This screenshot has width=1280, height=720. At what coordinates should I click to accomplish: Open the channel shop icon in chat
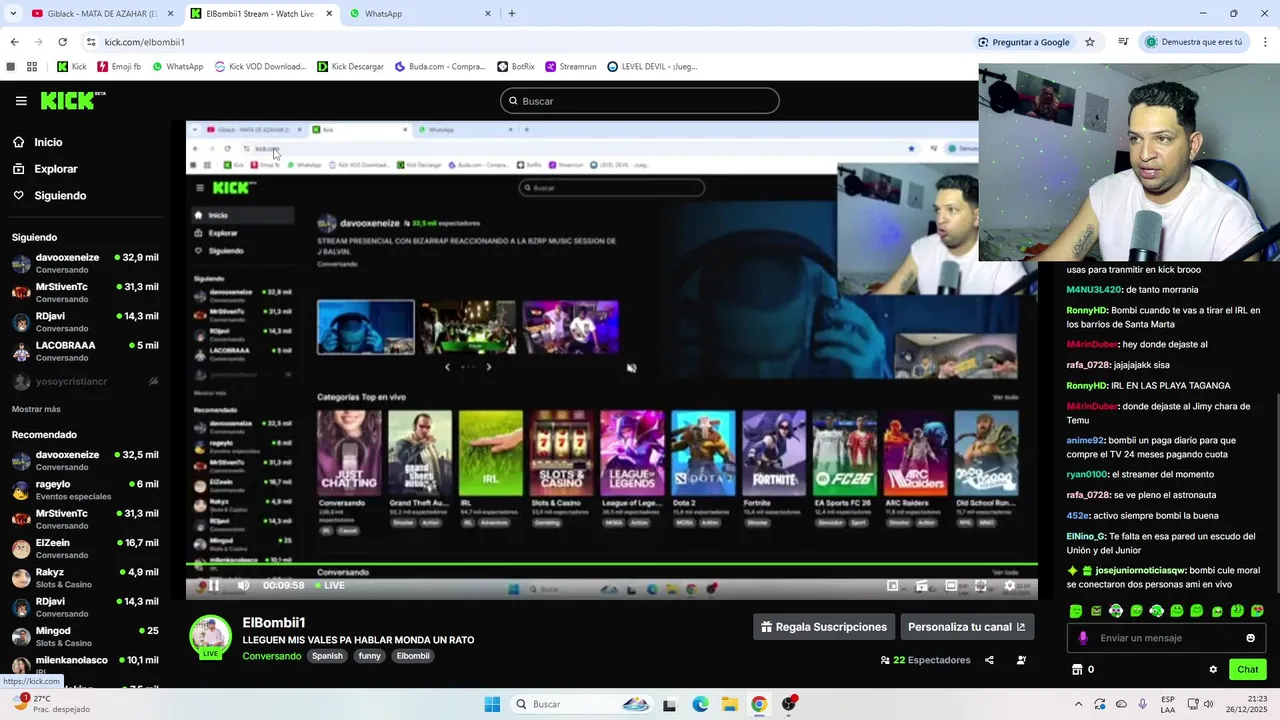point(1077,670)
